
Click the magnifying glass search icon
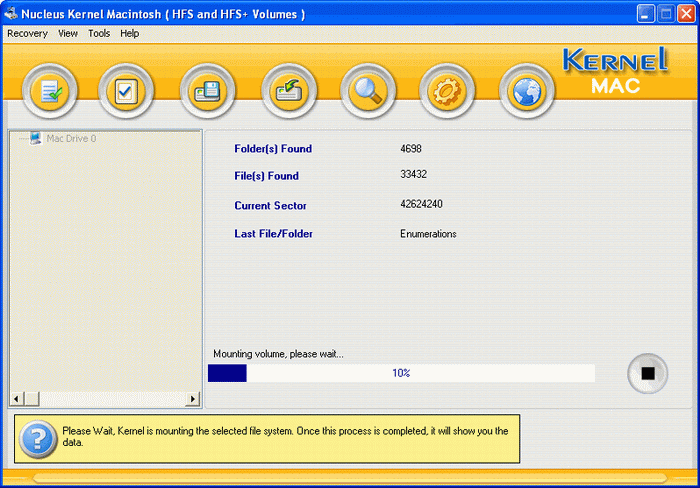tap(368, 91)
